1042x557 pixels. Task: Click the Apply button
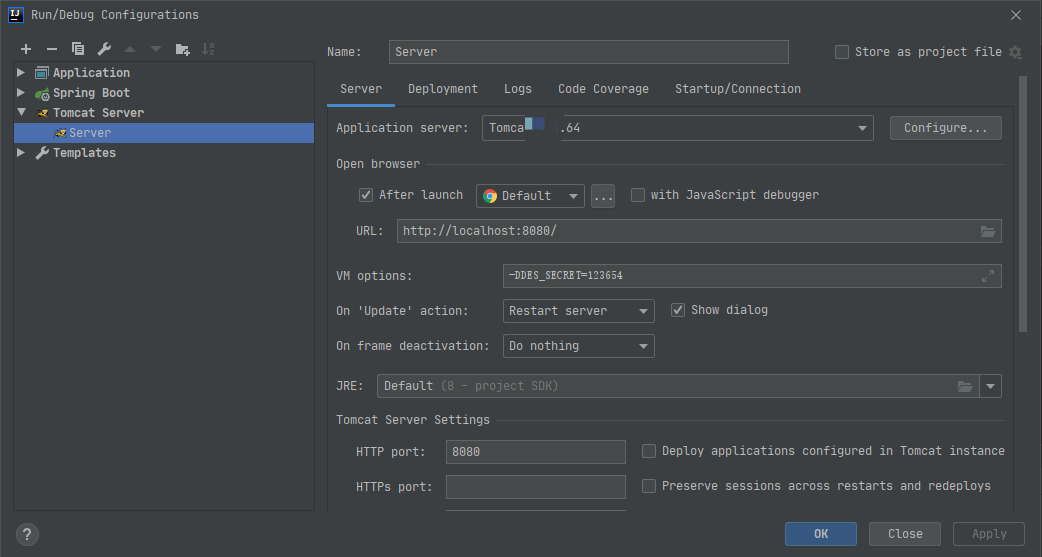[989, 534]
